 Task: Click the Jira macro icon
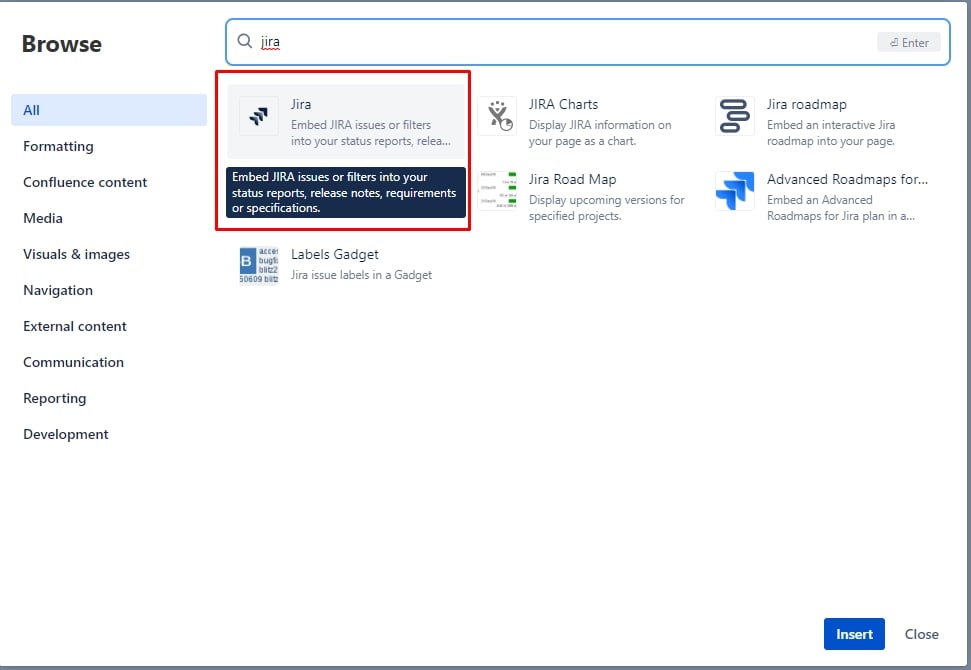click(x=259, y=116)
